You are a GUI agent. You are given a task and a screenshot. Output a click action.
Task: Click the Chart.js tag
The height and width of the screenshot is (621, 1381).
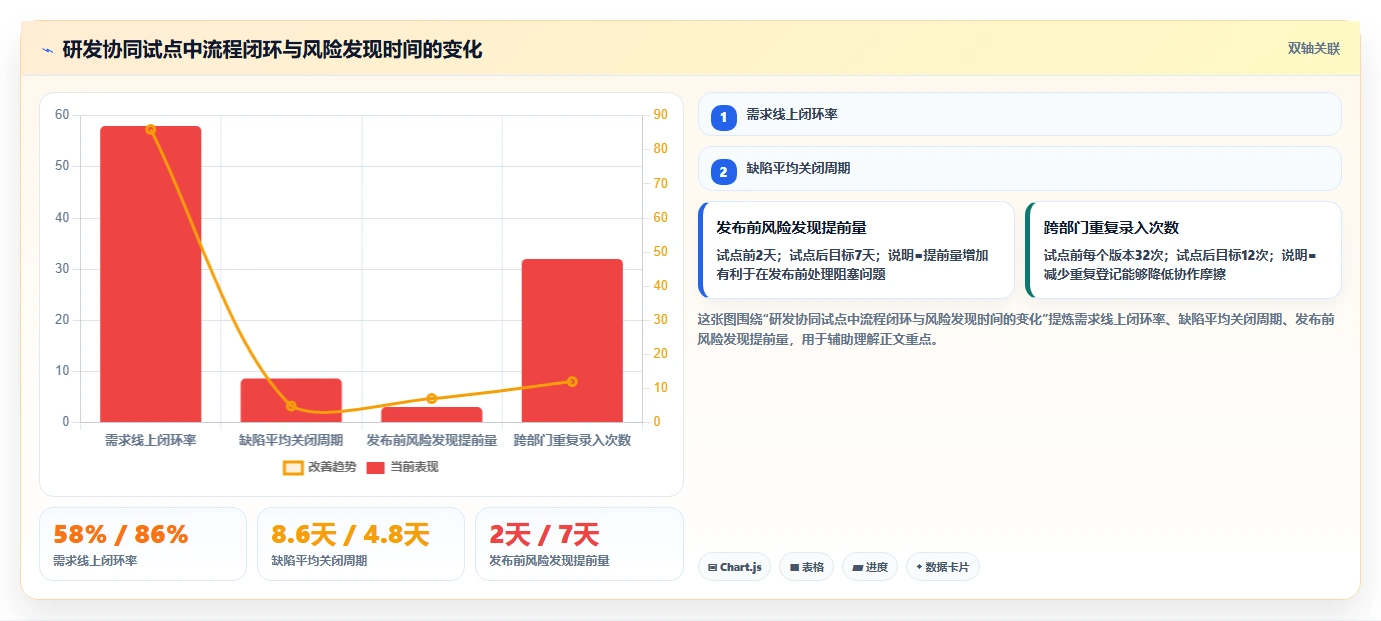tap(734, 567)
